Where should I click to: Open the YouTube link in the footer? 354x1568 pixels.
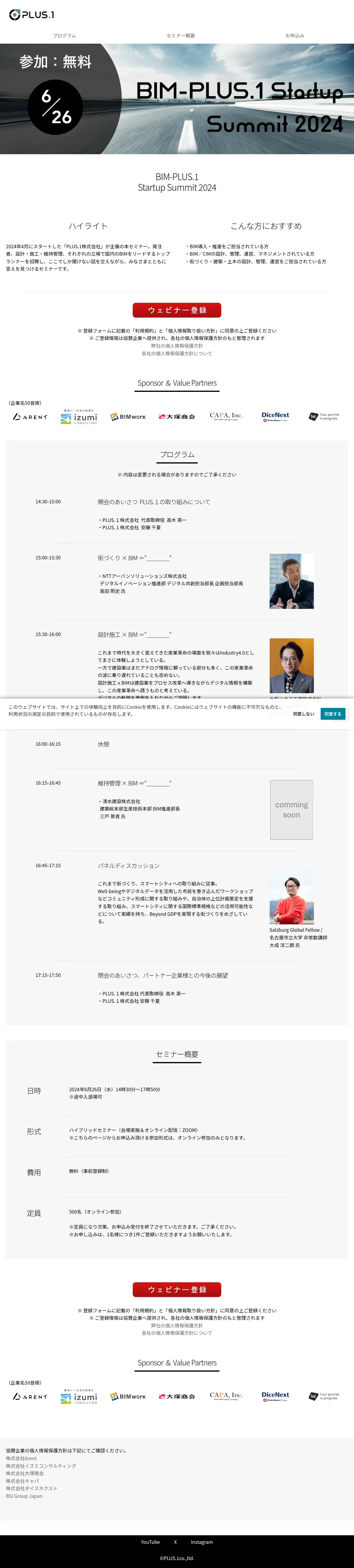click(x=150, y=1542)
